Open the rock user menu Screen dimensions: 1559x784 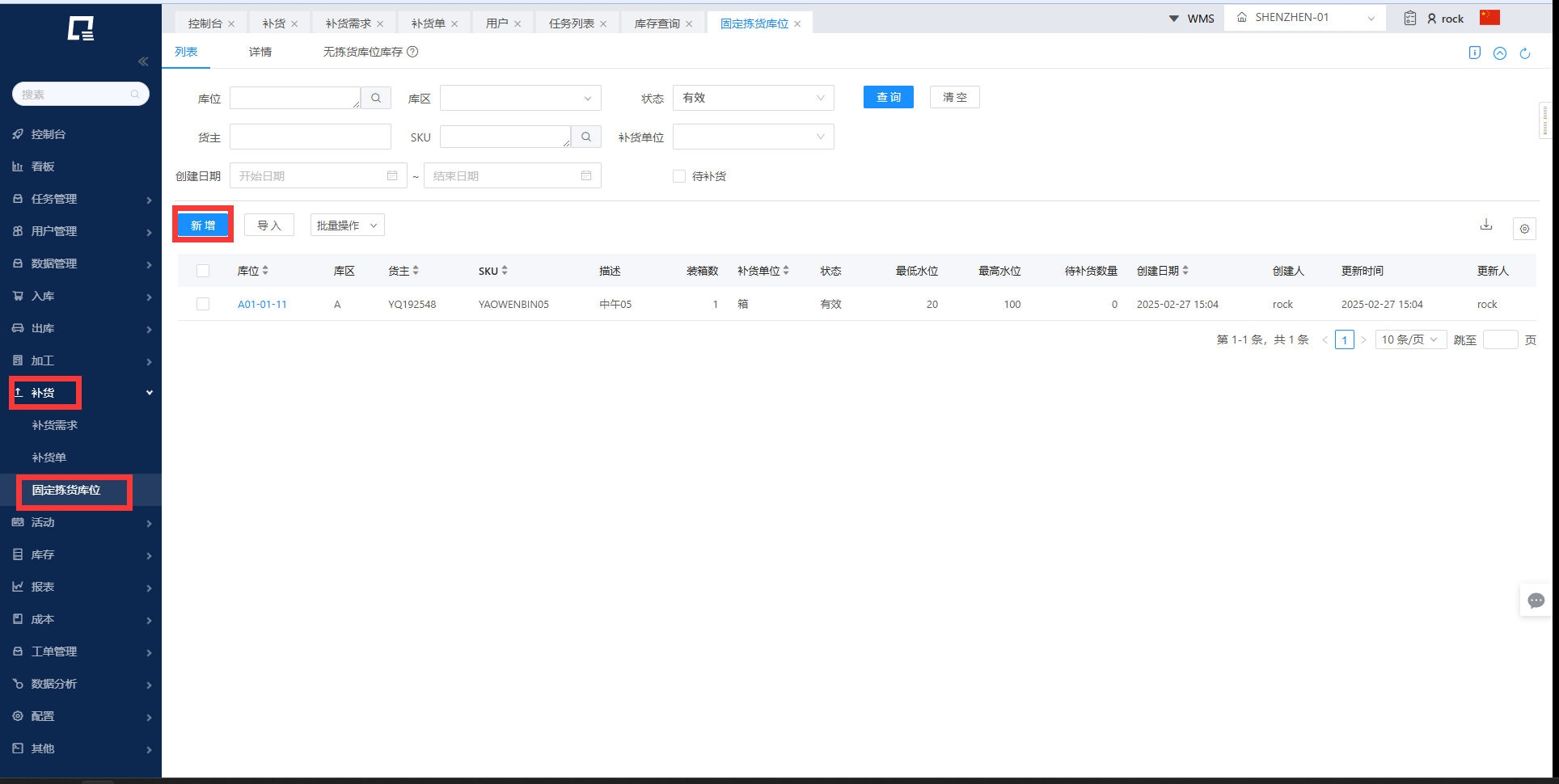click(1446, 19)
